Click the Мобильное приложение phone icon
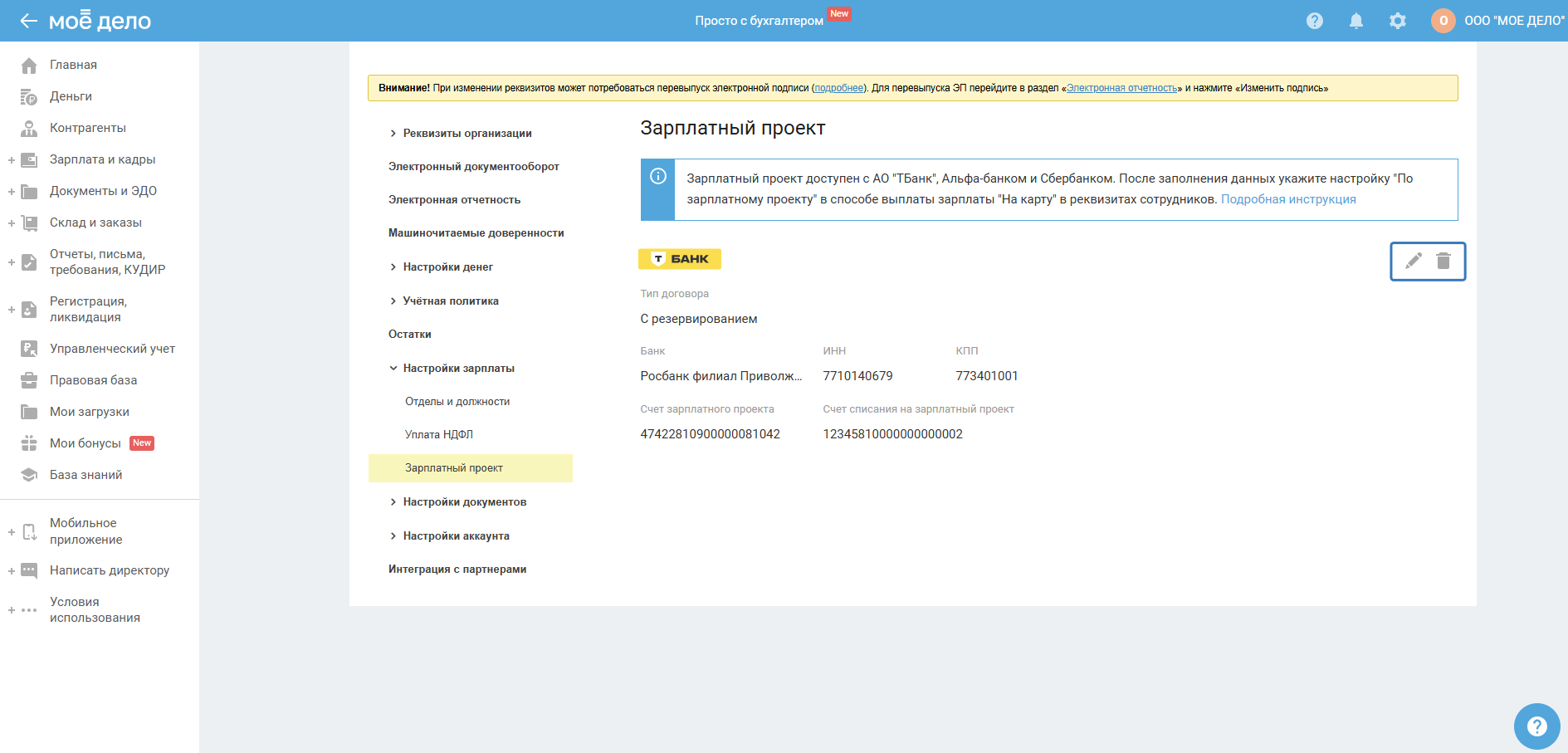Screen dimensions: 1568x753 [29, 531]
